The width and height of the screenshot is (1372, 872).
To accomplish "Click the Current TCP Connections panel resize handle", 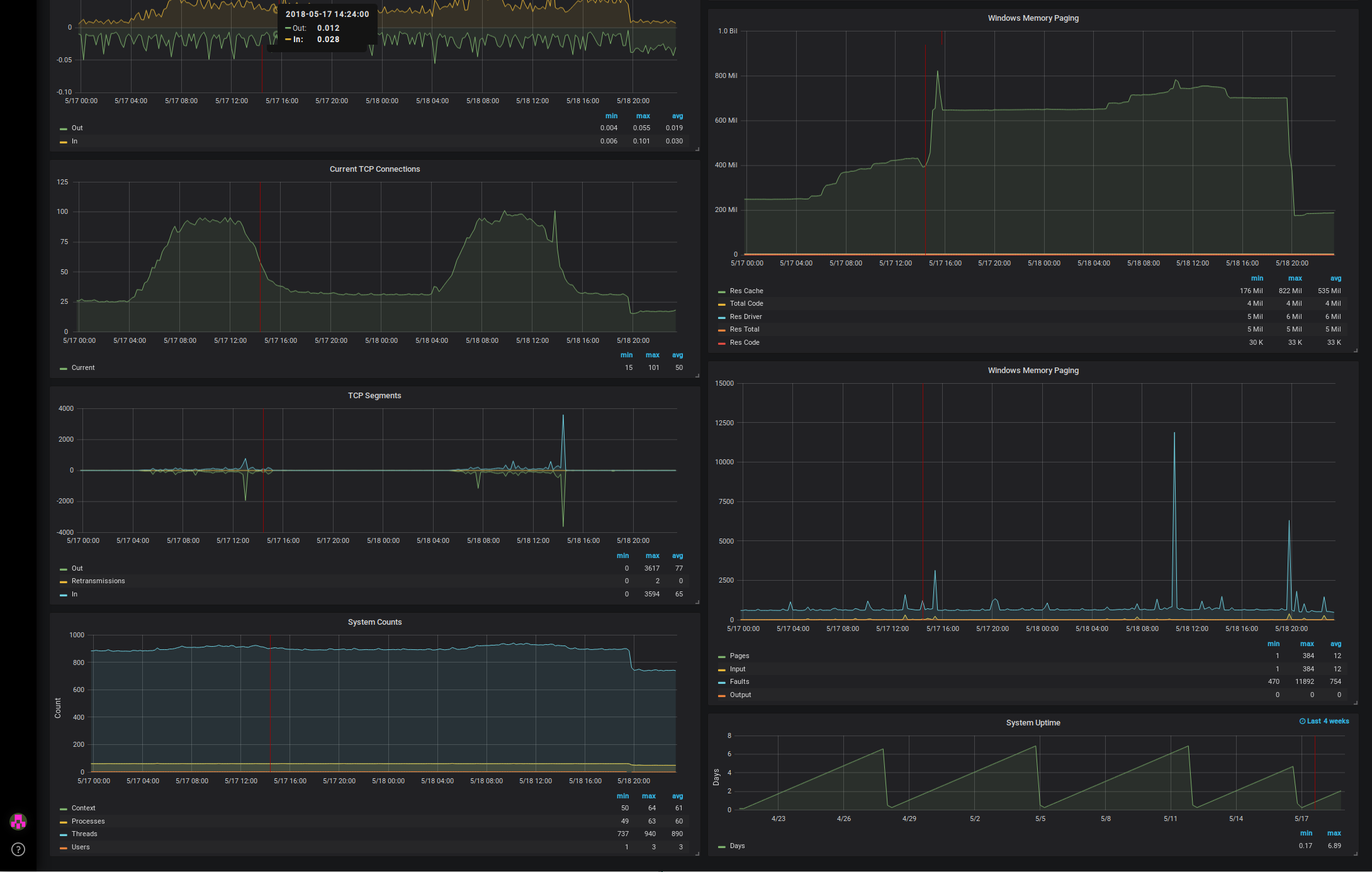I will [x=697, y=376].
